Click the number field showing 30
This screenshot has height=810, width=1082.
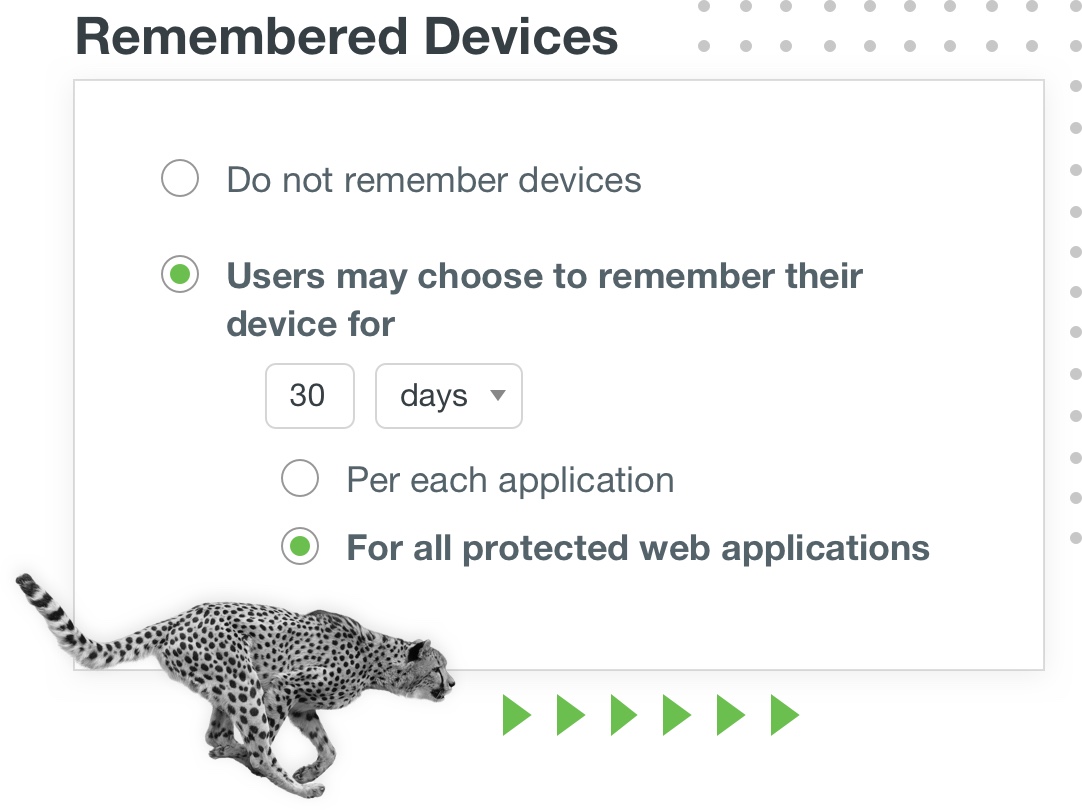click(x=309, y=396)
